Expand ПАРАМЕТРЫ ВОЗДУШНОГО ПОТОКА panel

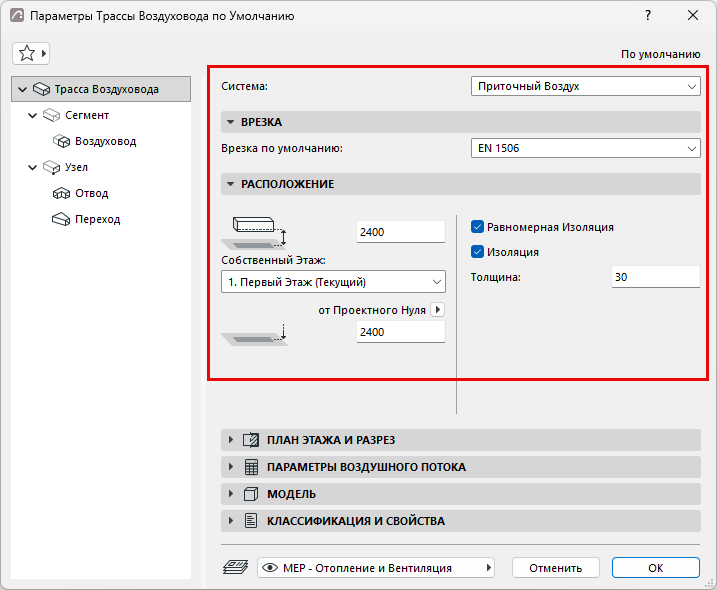[x=460, y=467]
